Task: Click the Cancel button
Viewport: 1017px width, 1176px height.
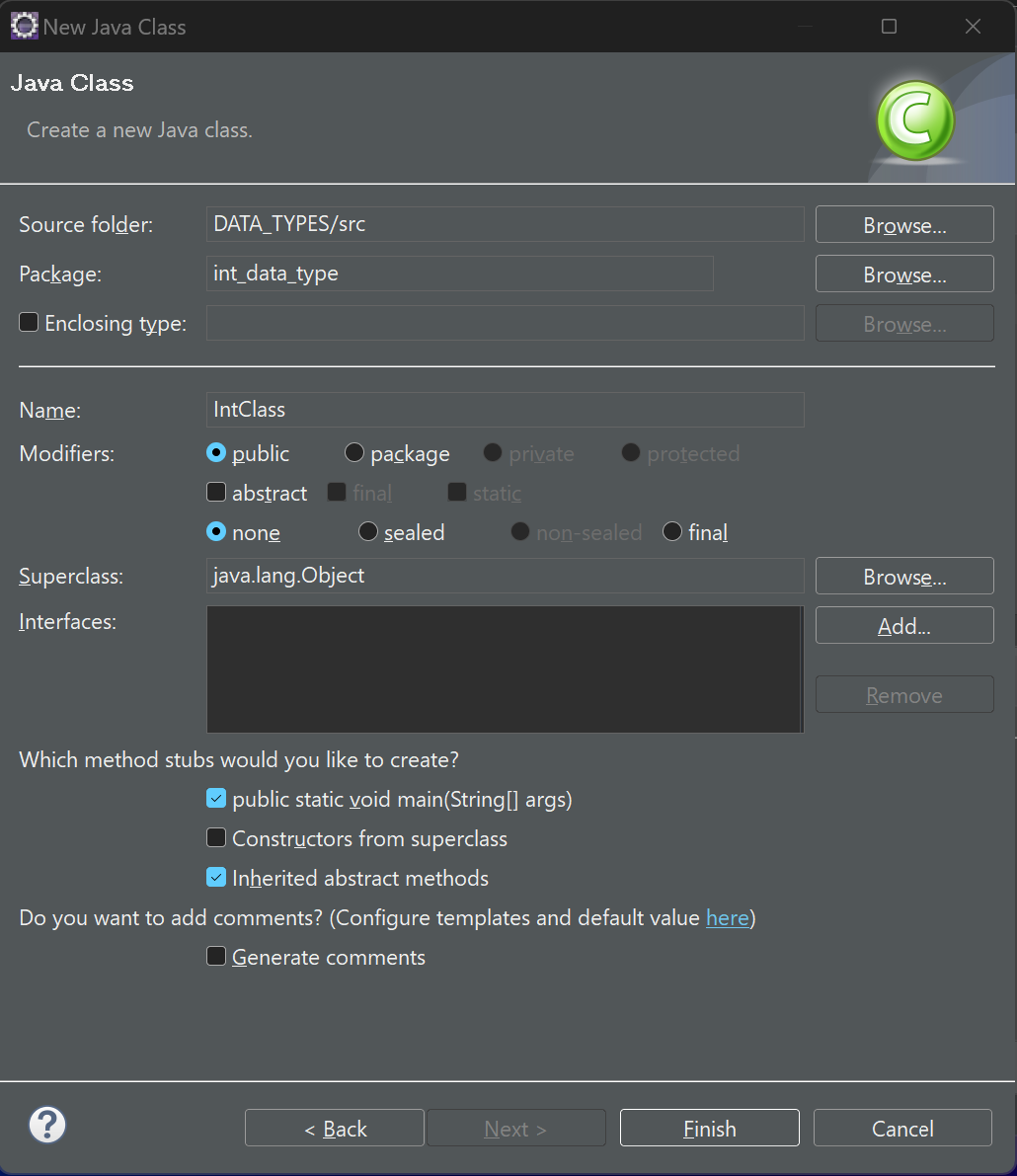Action: click(x=903, y=1128)
